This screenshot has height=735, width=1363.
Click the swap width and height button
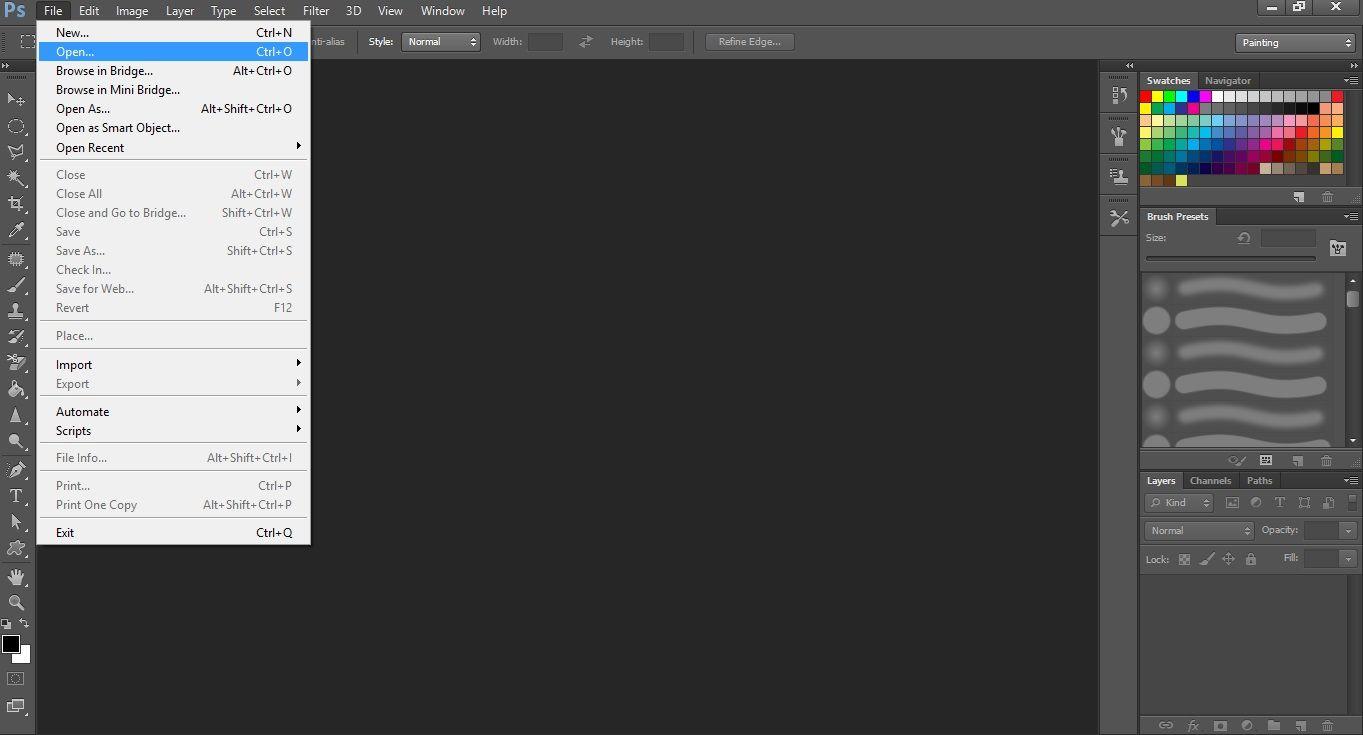tap(586, 42)
